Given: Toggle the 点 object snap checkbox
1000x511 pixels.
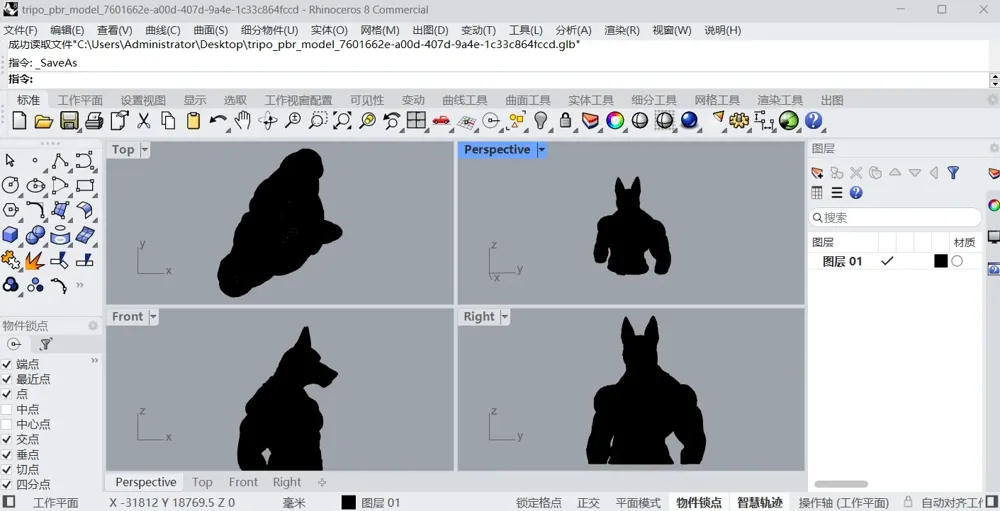Looking at the screenshot, I should (6, 394).
